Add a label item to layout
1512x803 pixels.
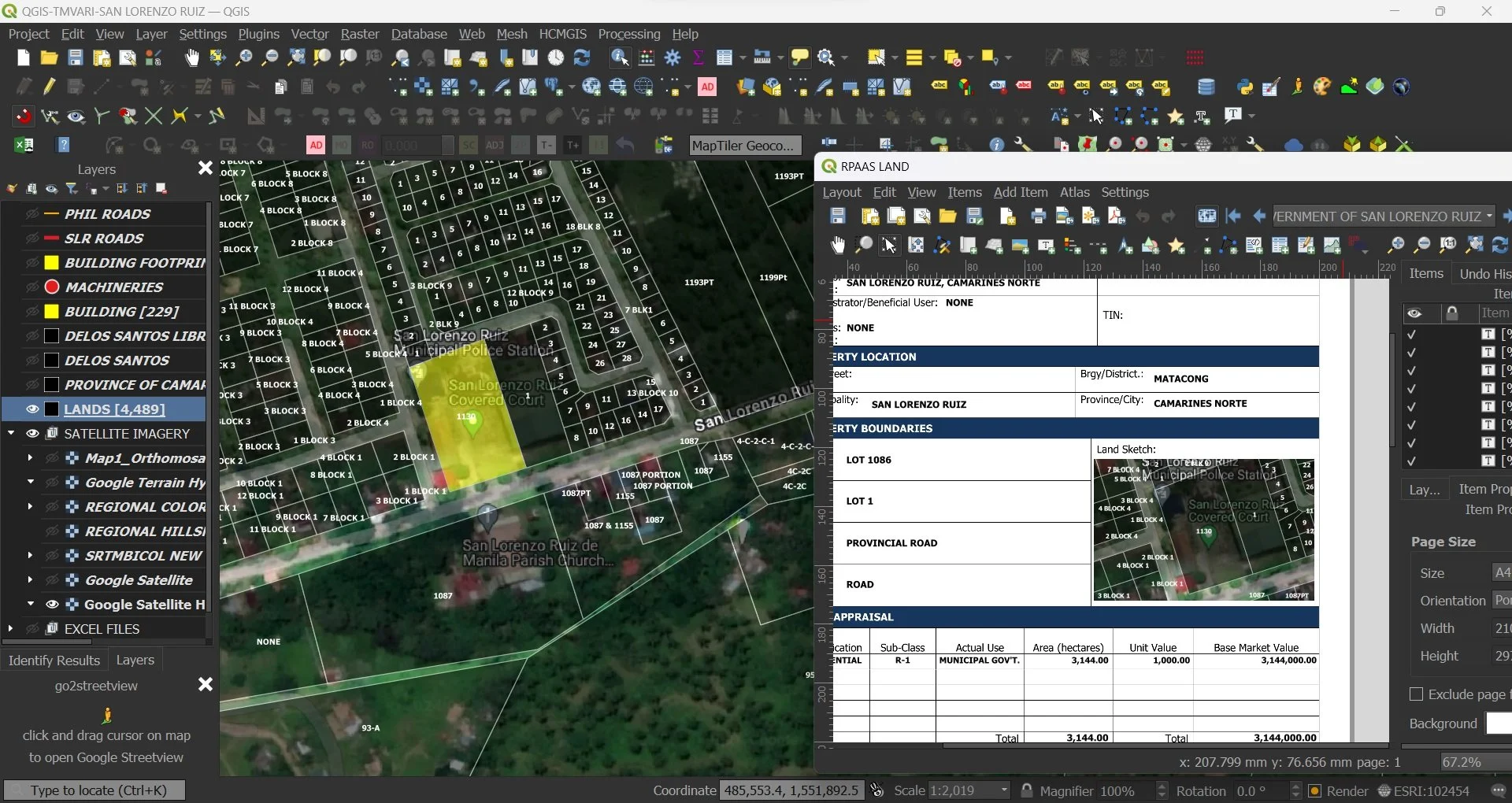coord(1047,246)
